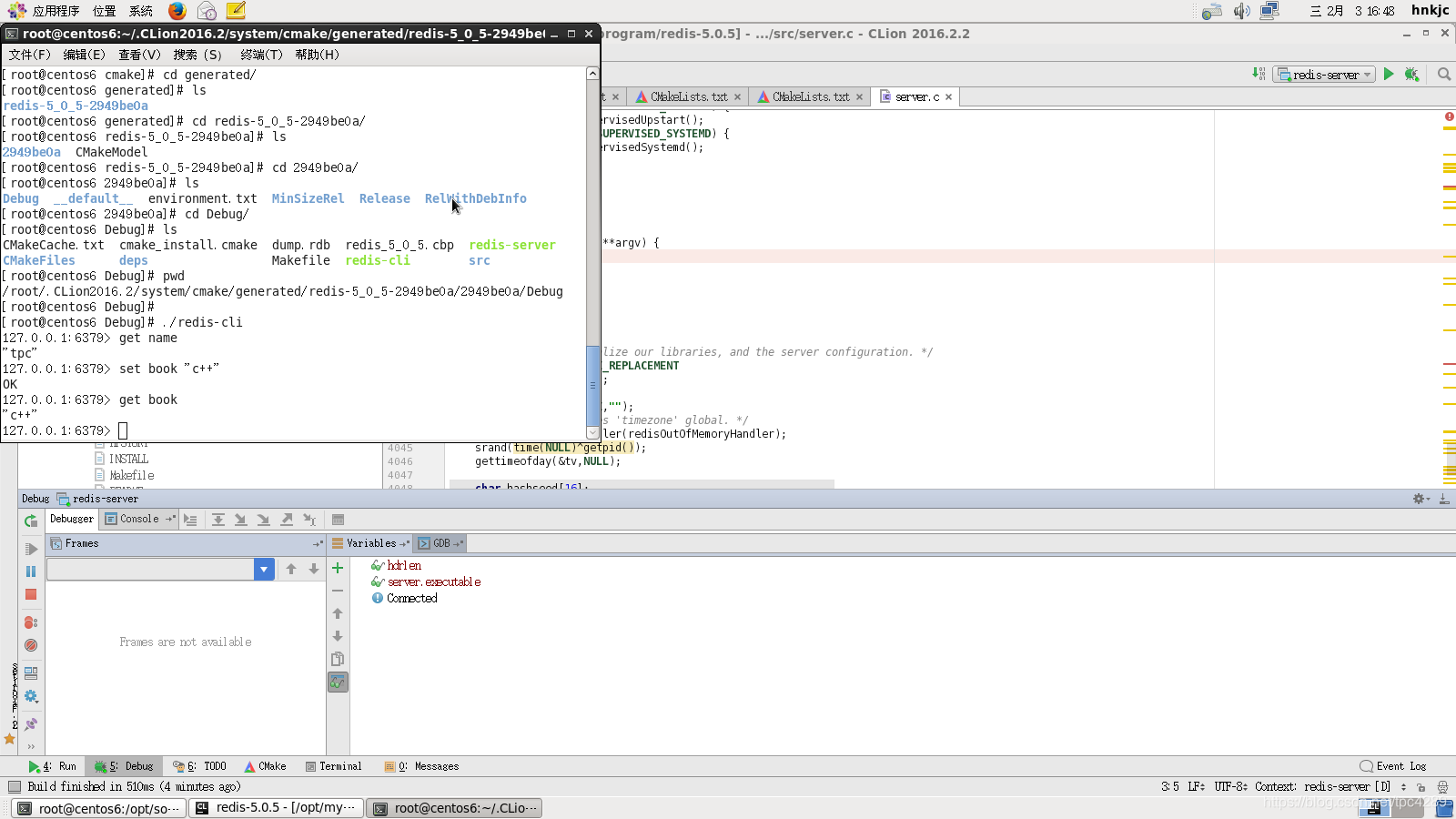The height and width of the screenshot is (819, 1456).
Task: Toggle line breakpoints view icon
Action: [30, 622]
